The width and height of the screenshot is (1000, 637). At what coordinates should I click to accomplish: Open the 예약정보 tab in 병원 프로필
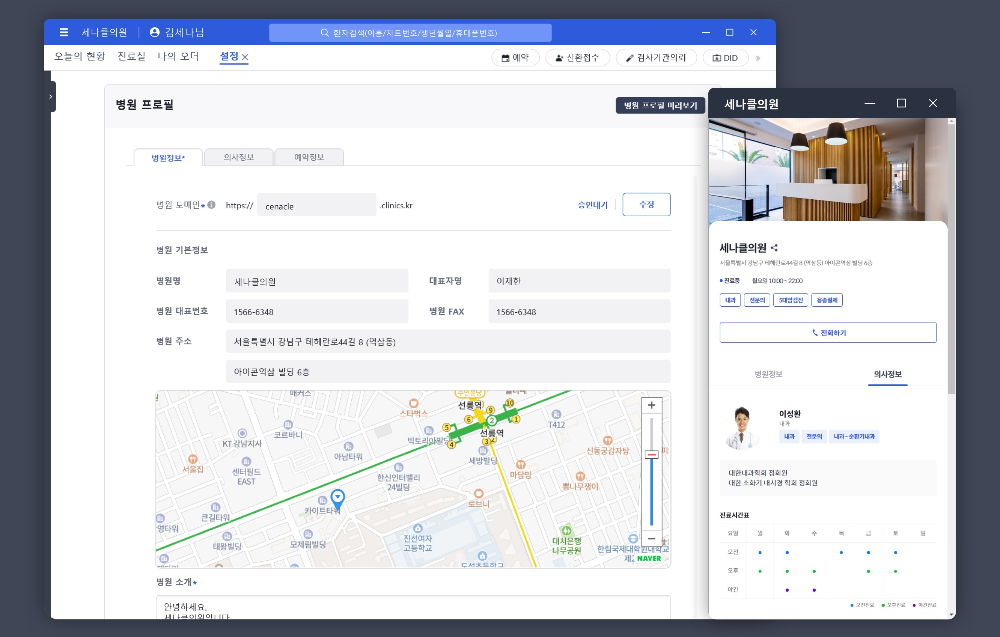click(x=309, y=157)
